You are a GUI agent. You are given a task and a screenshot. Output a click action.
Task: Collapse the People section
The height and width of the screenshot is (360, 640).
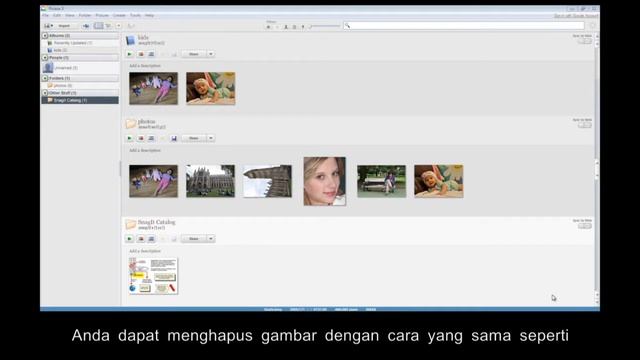pos(45,58)
